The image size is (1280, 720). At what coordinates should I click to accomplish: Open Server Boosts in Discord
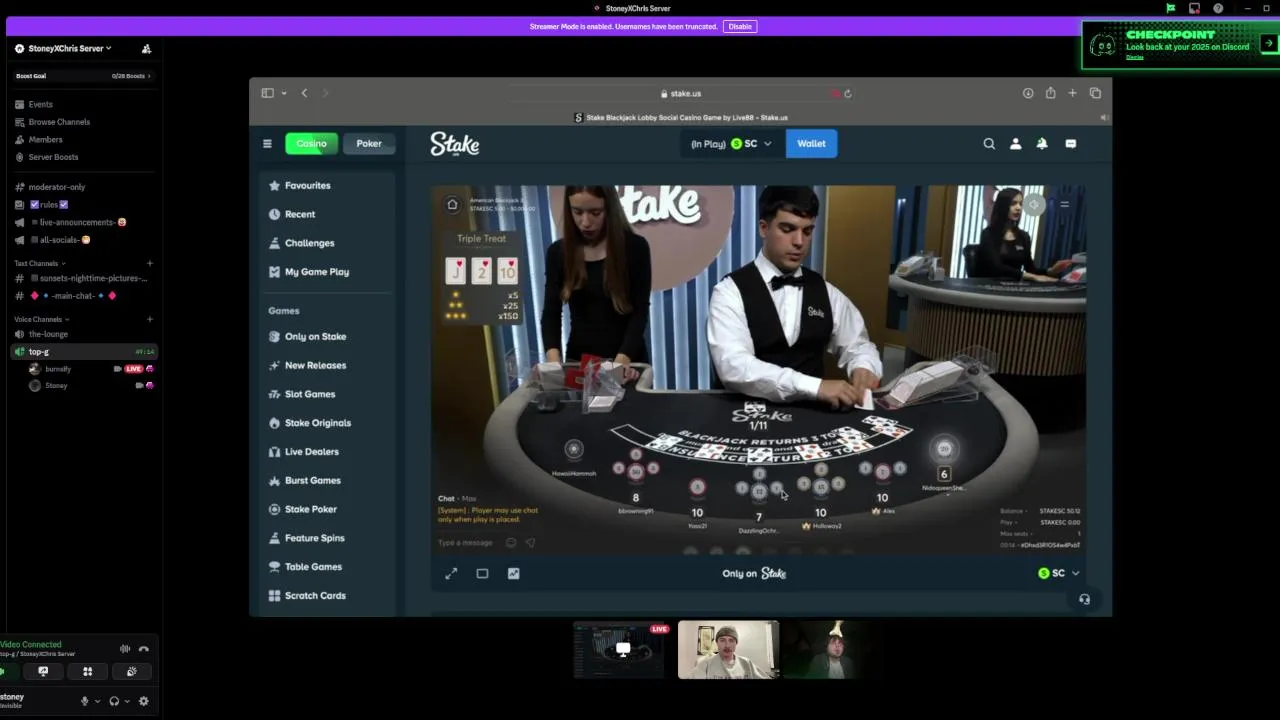53,157
